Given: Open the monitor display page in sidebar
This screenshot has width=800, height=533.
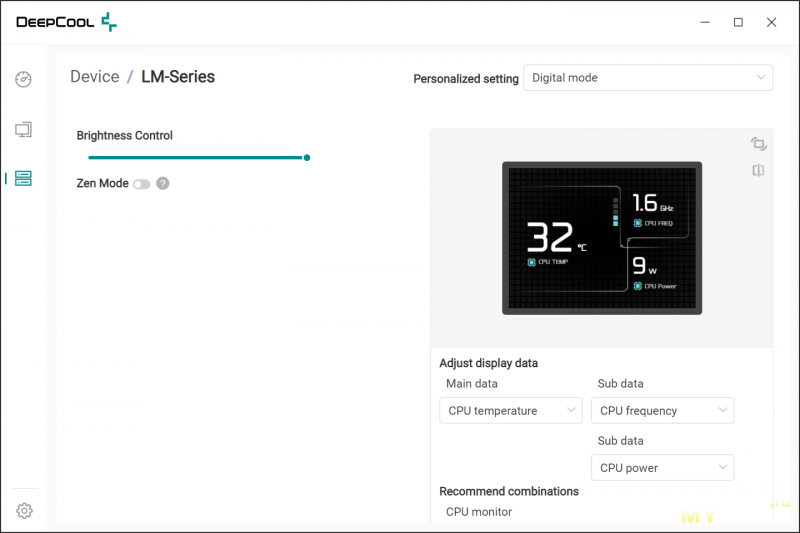Looking at the screenshot, I should [x=24, y=129].
